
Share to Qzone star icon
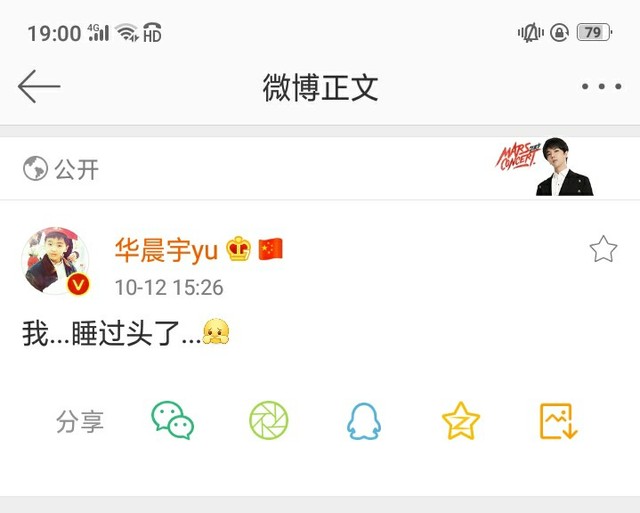tap(461, 420)
